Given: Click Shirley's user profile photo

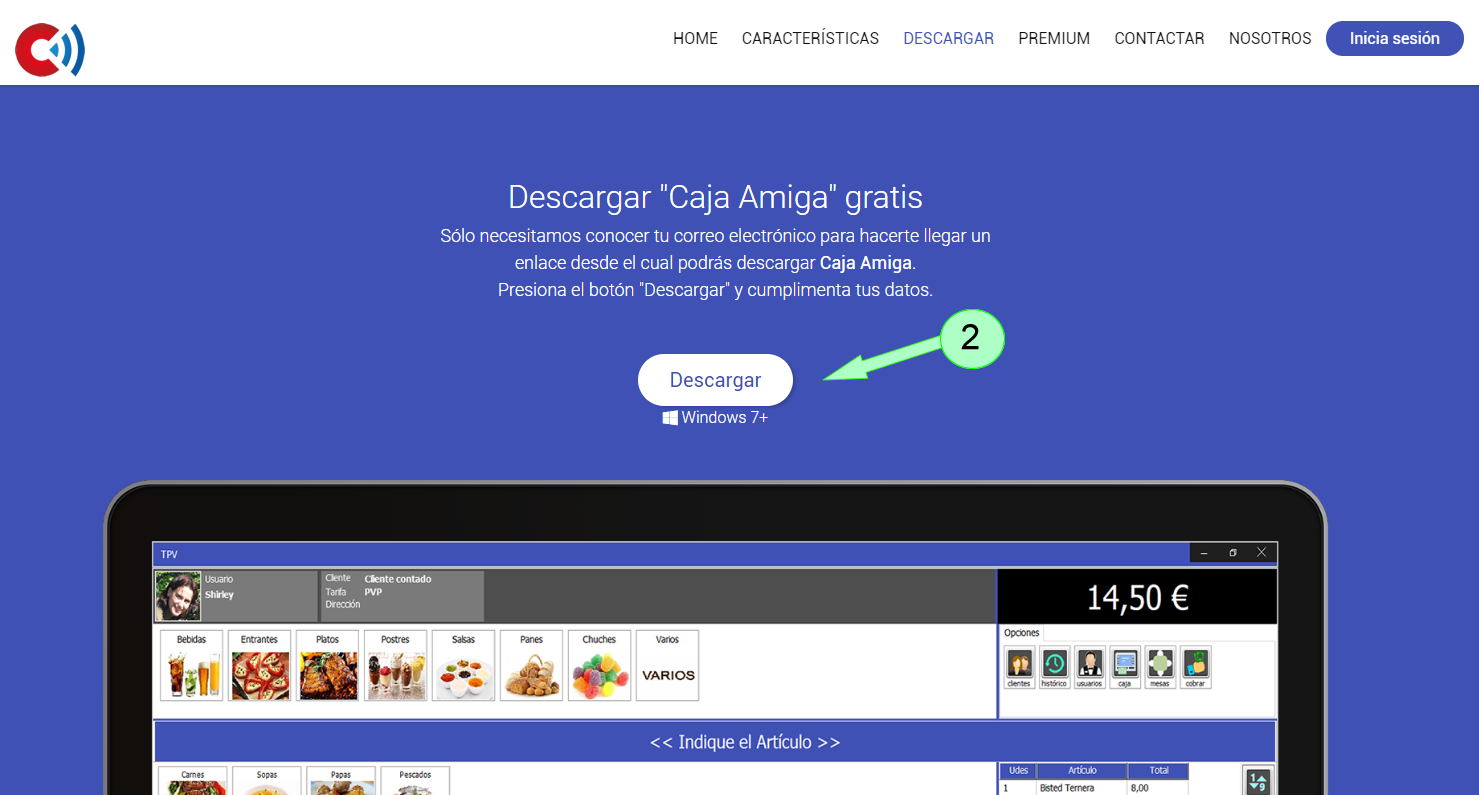Looking at the screenshot, I should click(x=177, y=595).
